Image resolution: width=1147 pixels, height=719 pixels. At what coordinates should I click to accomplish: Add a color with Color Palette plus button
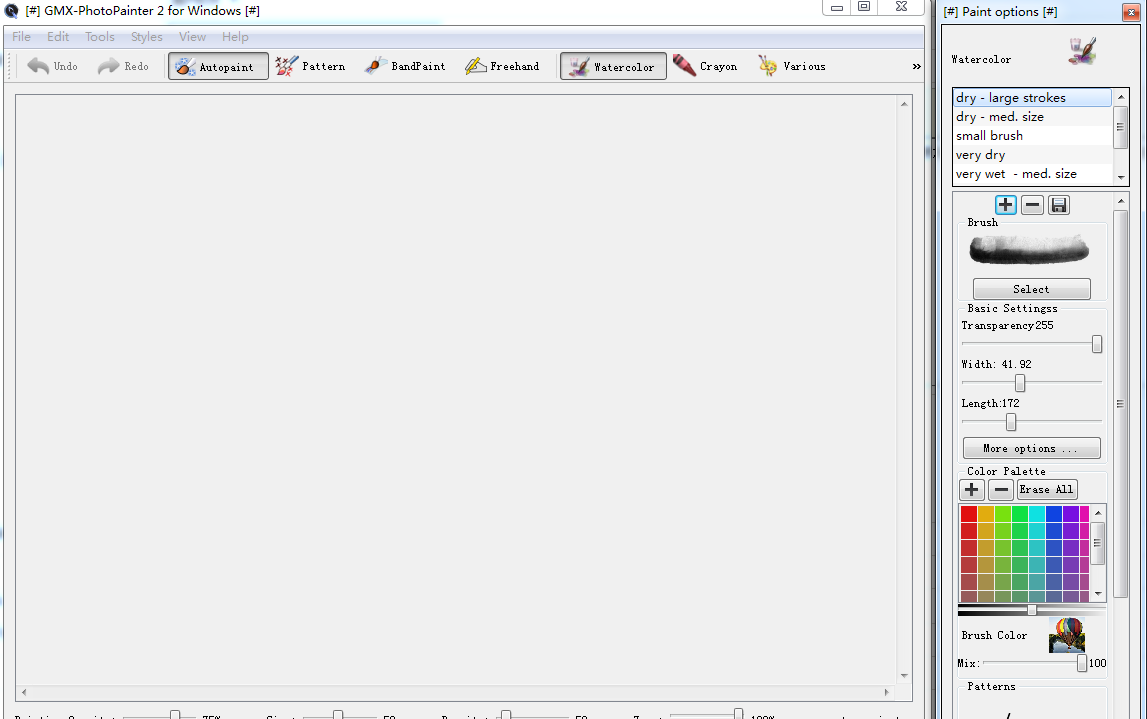pos(971,489)
